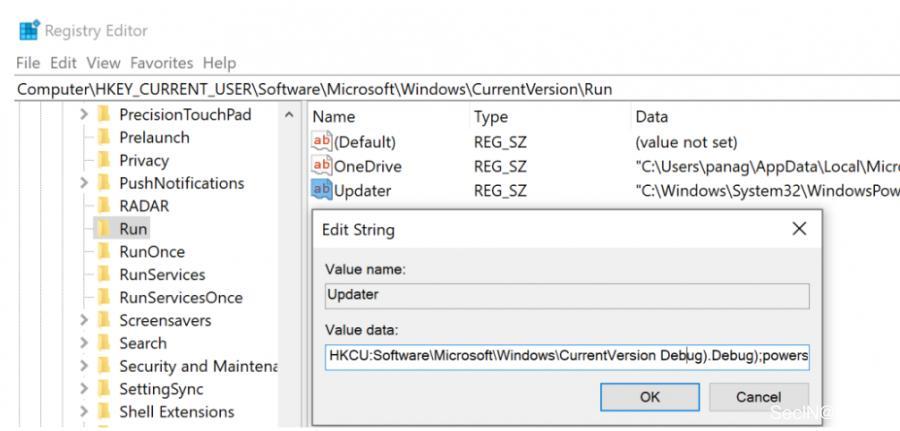Select the Privacy folder icon

point(103,161)
